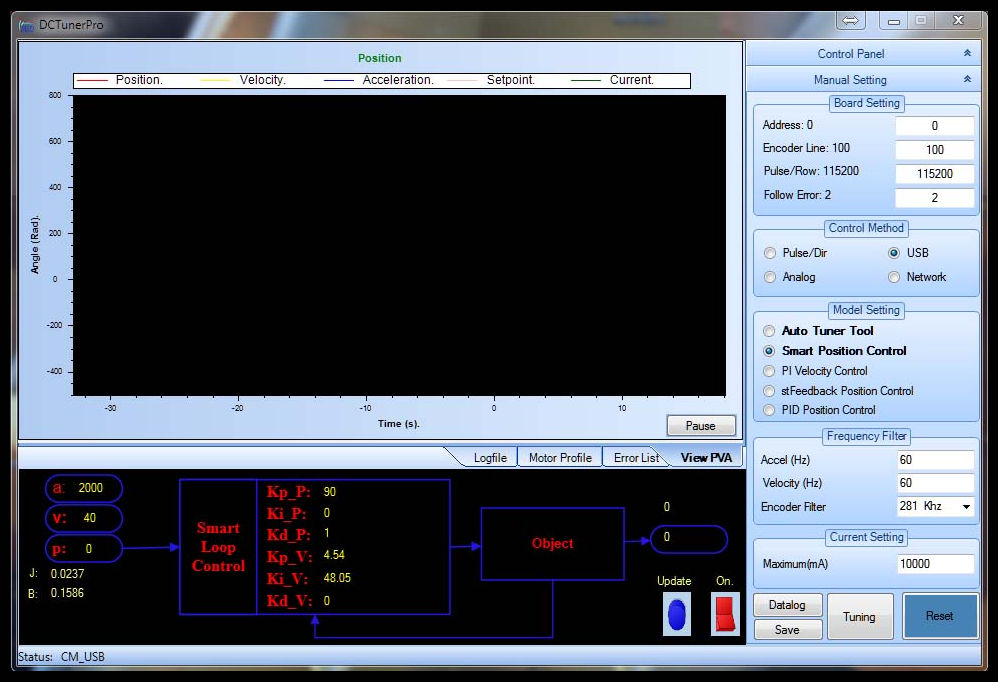Click the Datalog button
This screenshot has height=682, width=998.
(x=787, y=605)
